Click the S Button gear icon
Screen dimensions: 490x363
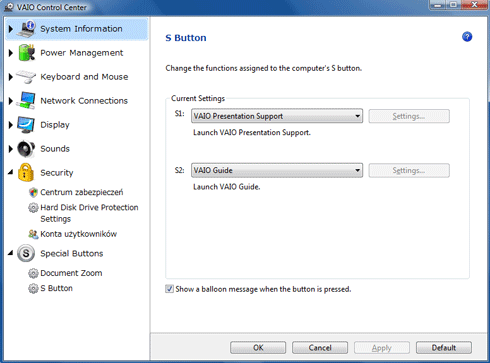33,288
